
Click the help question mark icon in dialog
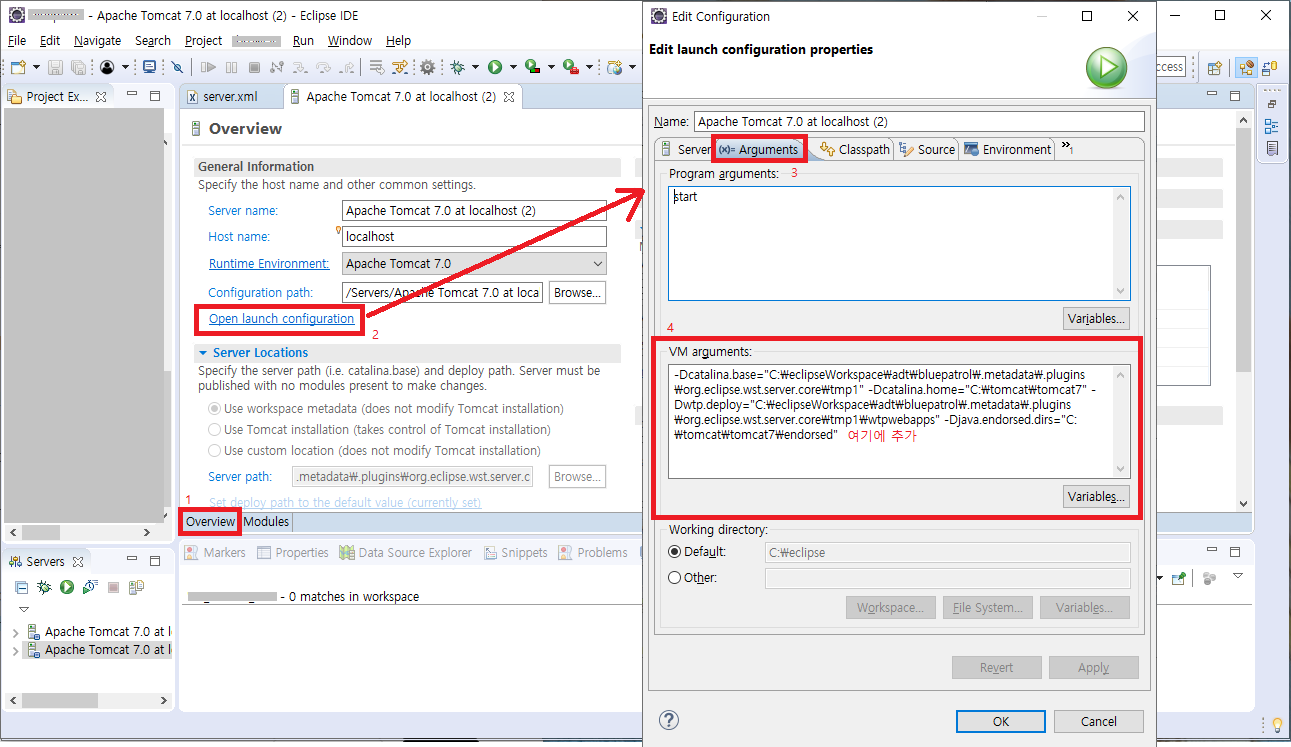[x=669, y=720]
